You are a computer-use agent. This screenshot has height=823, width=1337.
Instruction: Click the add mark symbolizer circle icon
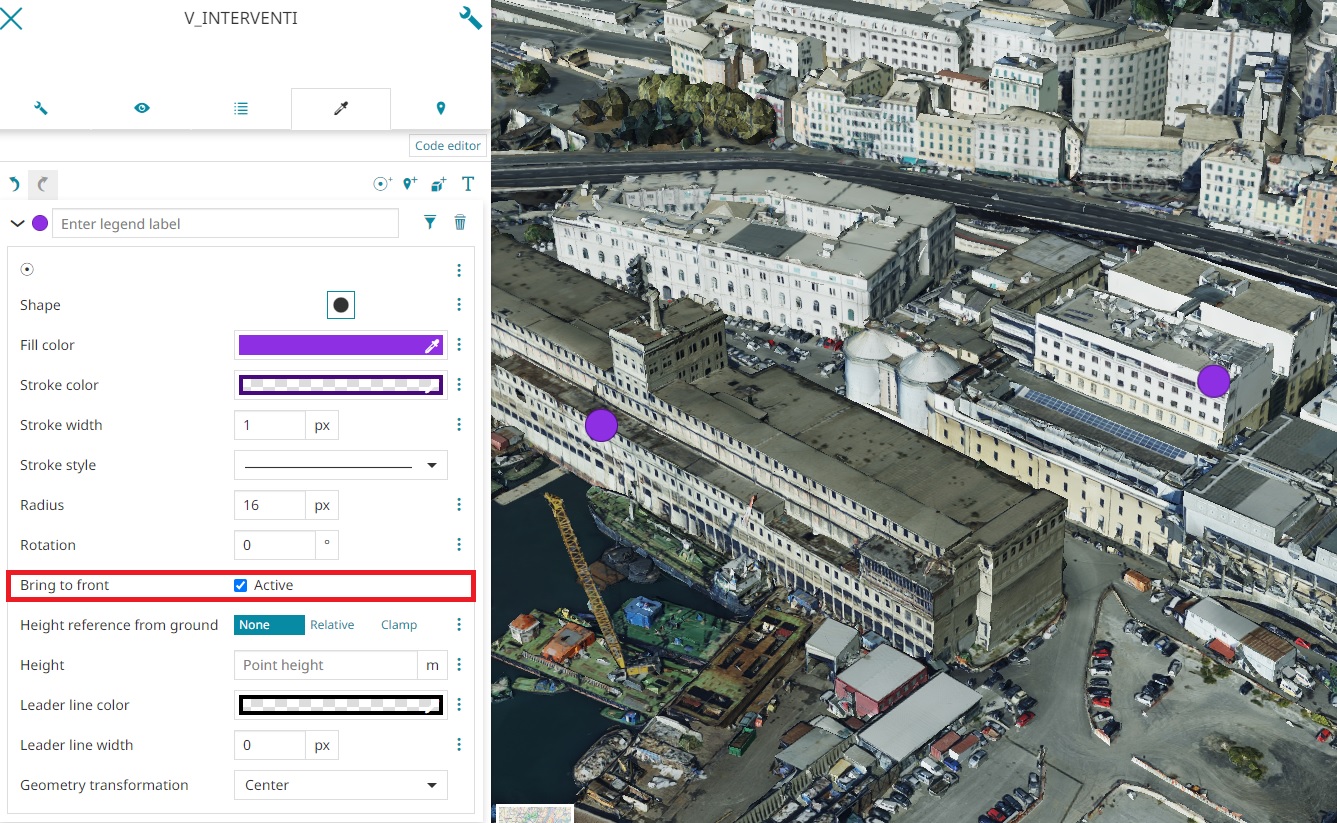click(x=382, y=184)
